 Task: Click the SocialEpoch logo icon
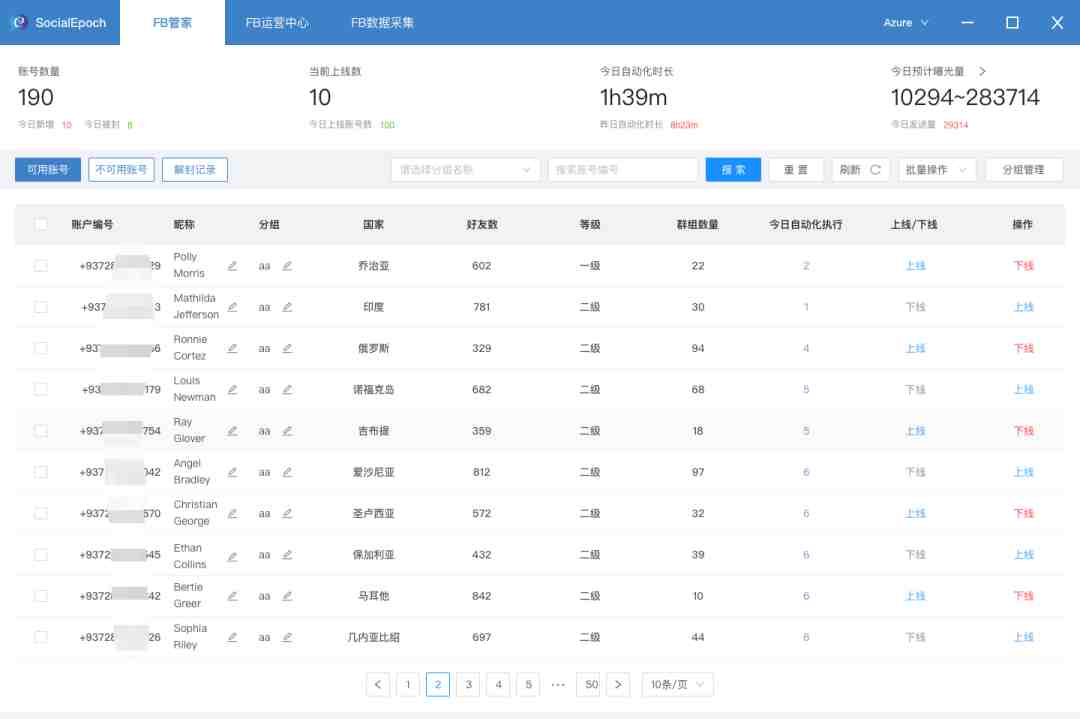click(x=19, y=22)
